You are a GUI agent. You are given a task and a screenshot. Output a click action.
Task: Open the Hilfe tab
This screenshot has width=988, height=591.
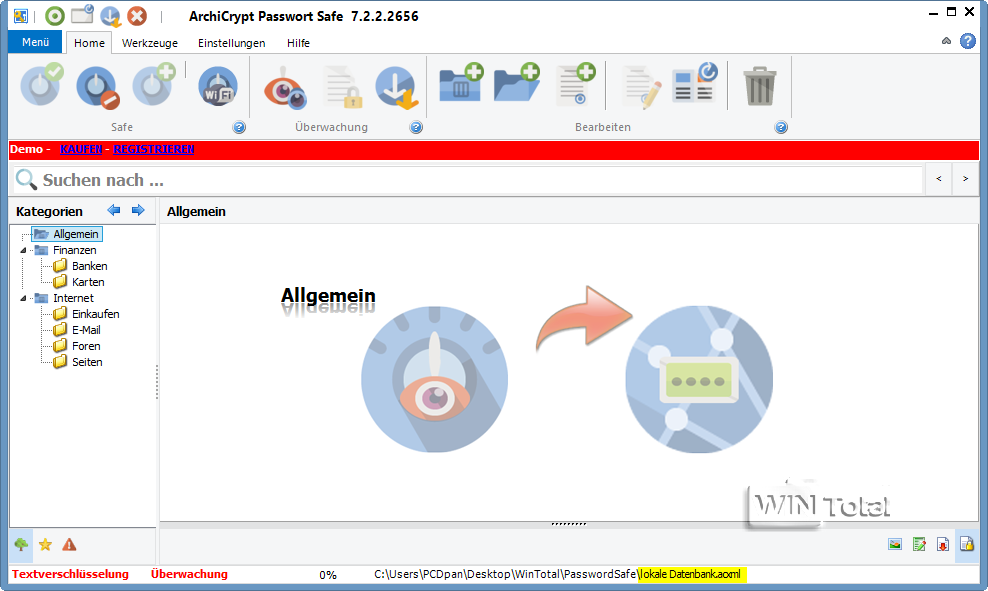point(298,43)
